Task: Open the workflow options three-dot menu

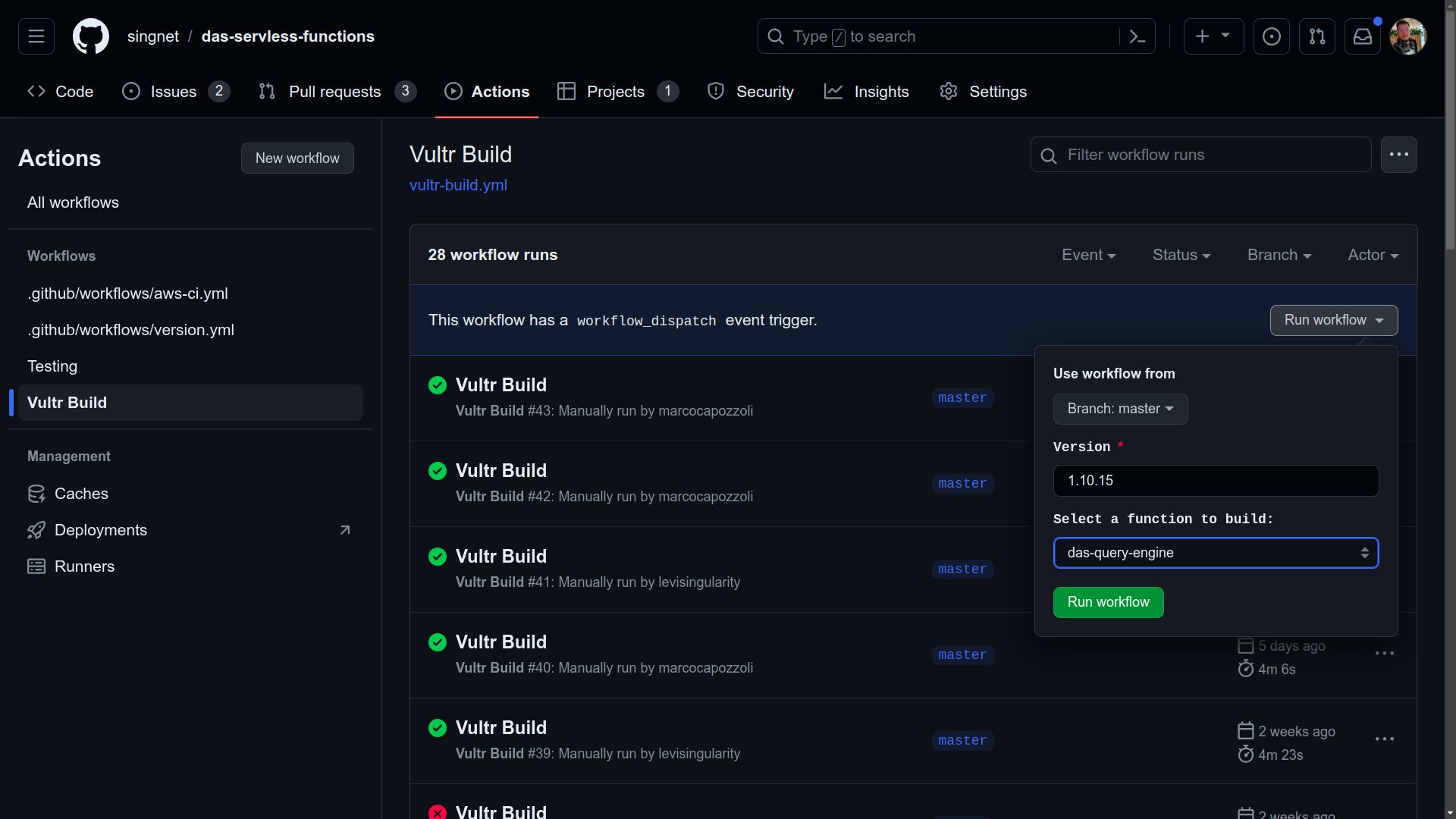Action: pyautogui.click(x=1398, y=155)
